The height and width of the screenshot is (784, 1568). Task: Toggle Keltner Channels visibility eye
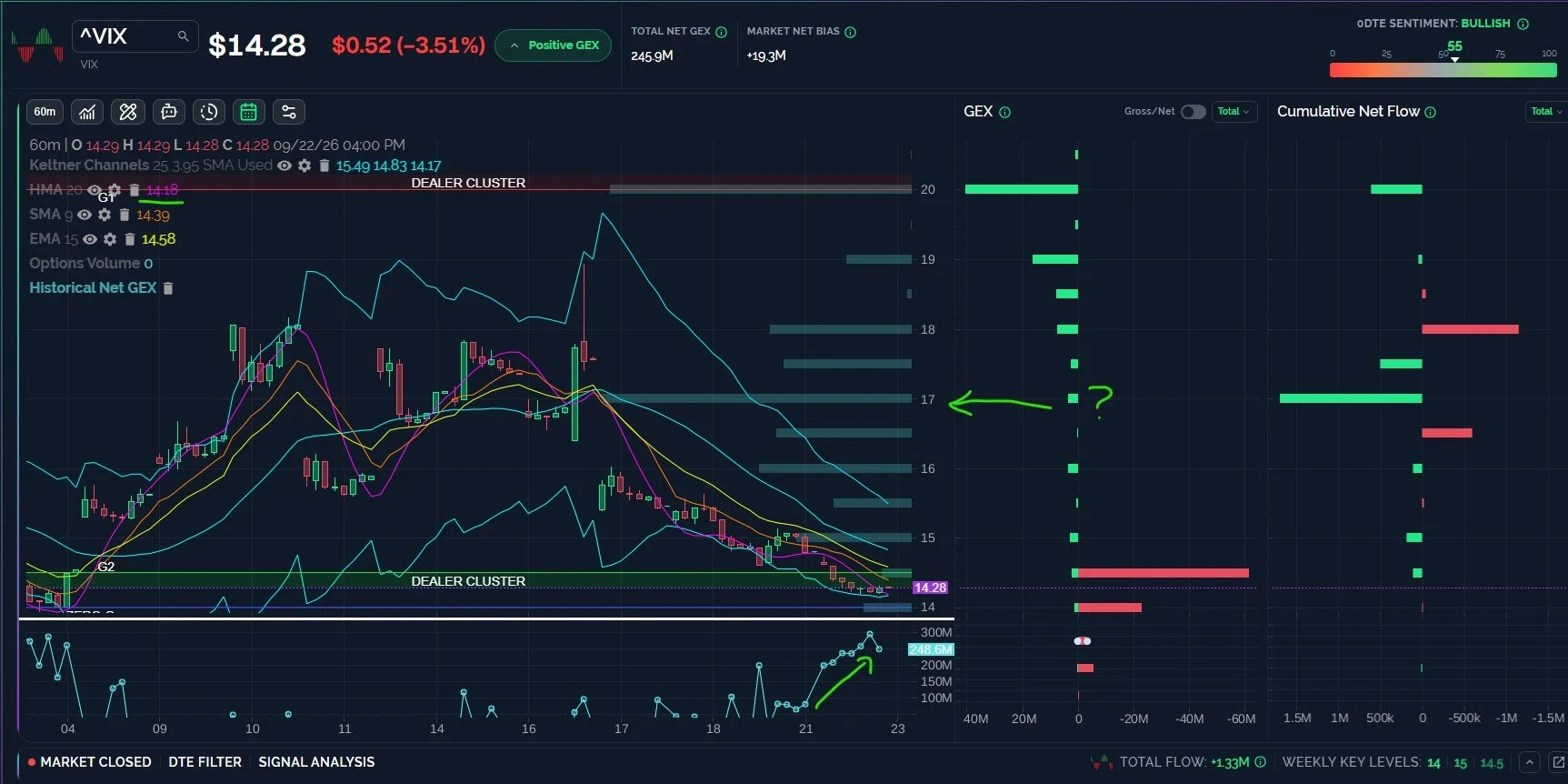point(285,166)
